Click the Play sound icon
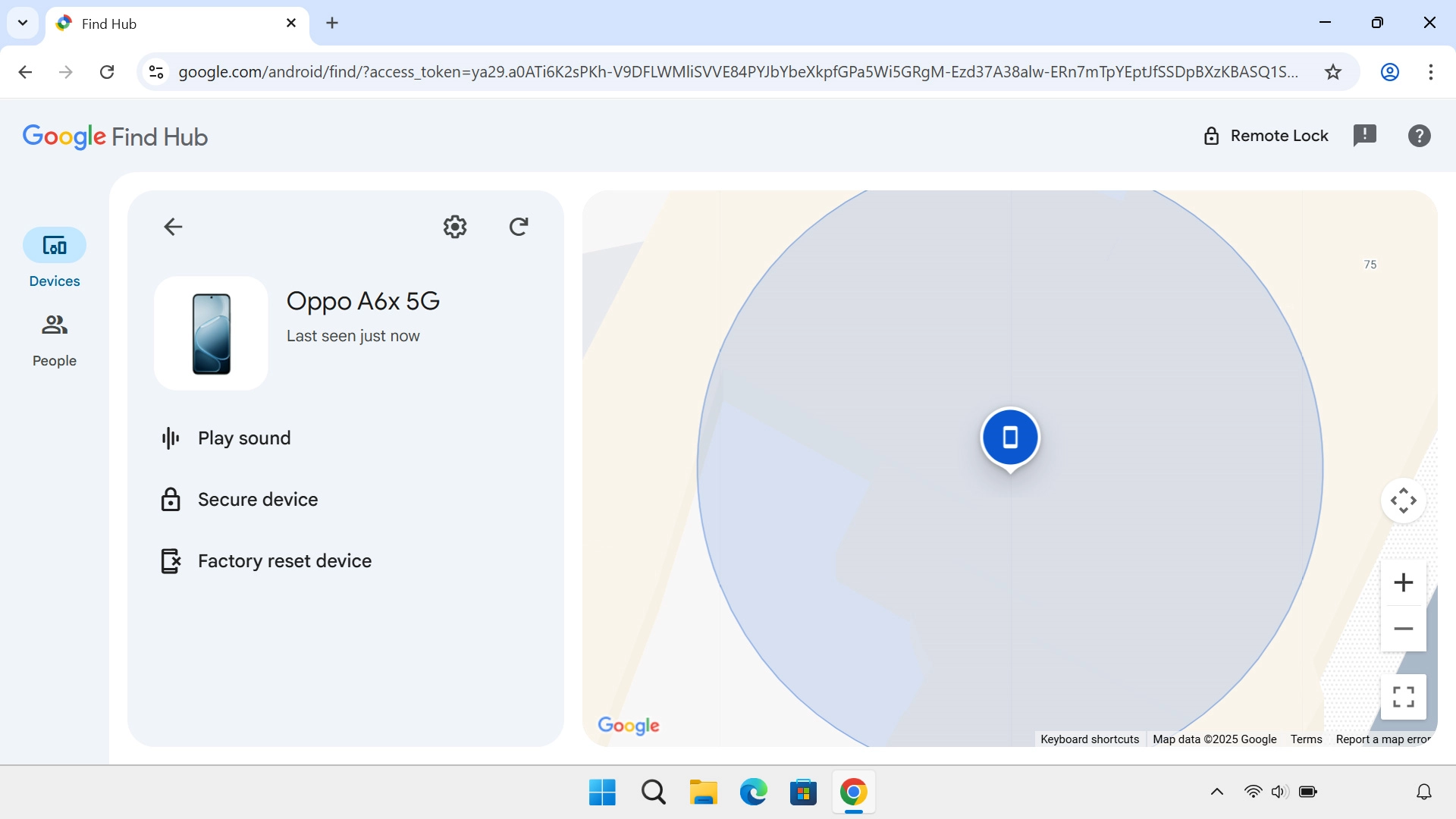 [170, 438]
